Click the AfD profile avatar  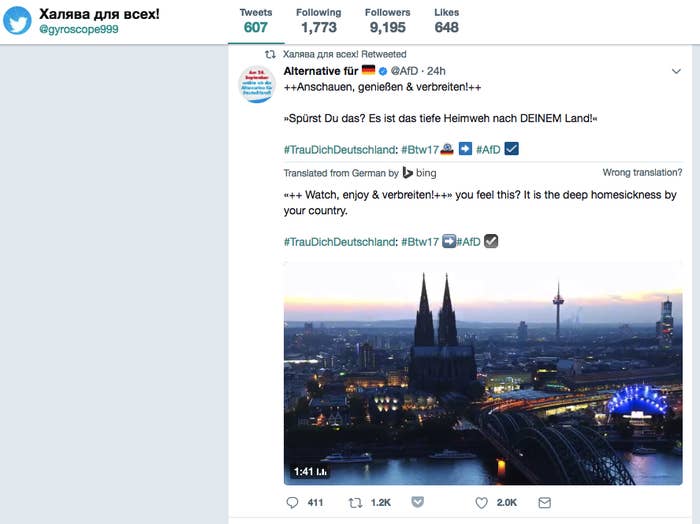257,84
